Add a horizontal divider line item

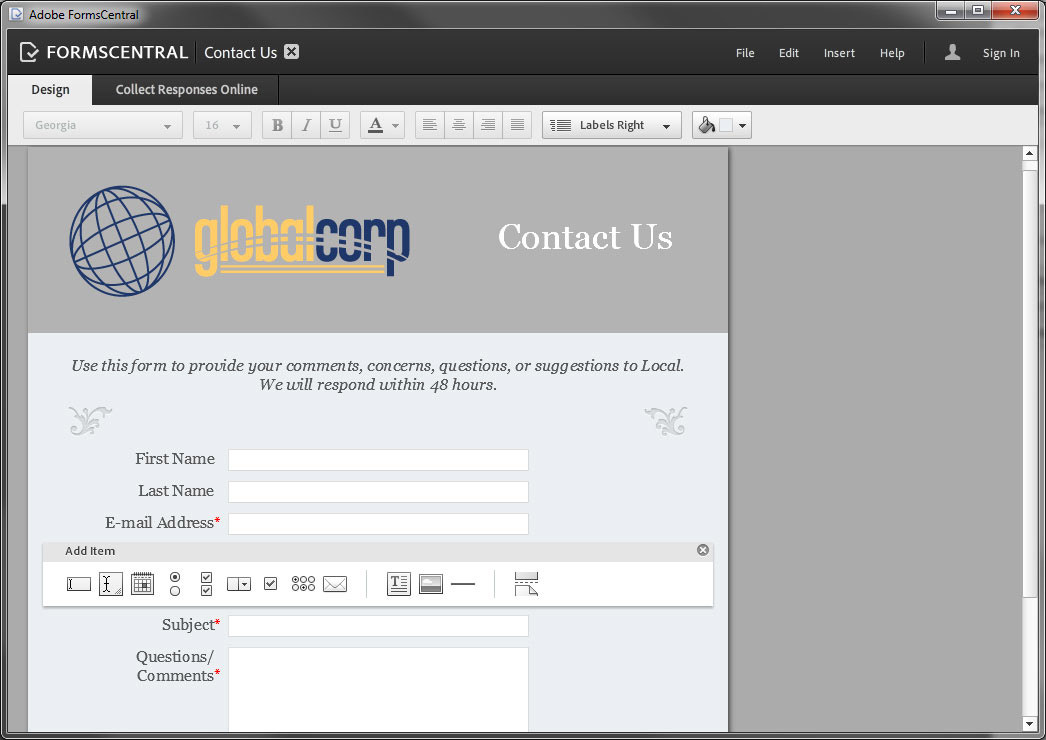[463, 584]
